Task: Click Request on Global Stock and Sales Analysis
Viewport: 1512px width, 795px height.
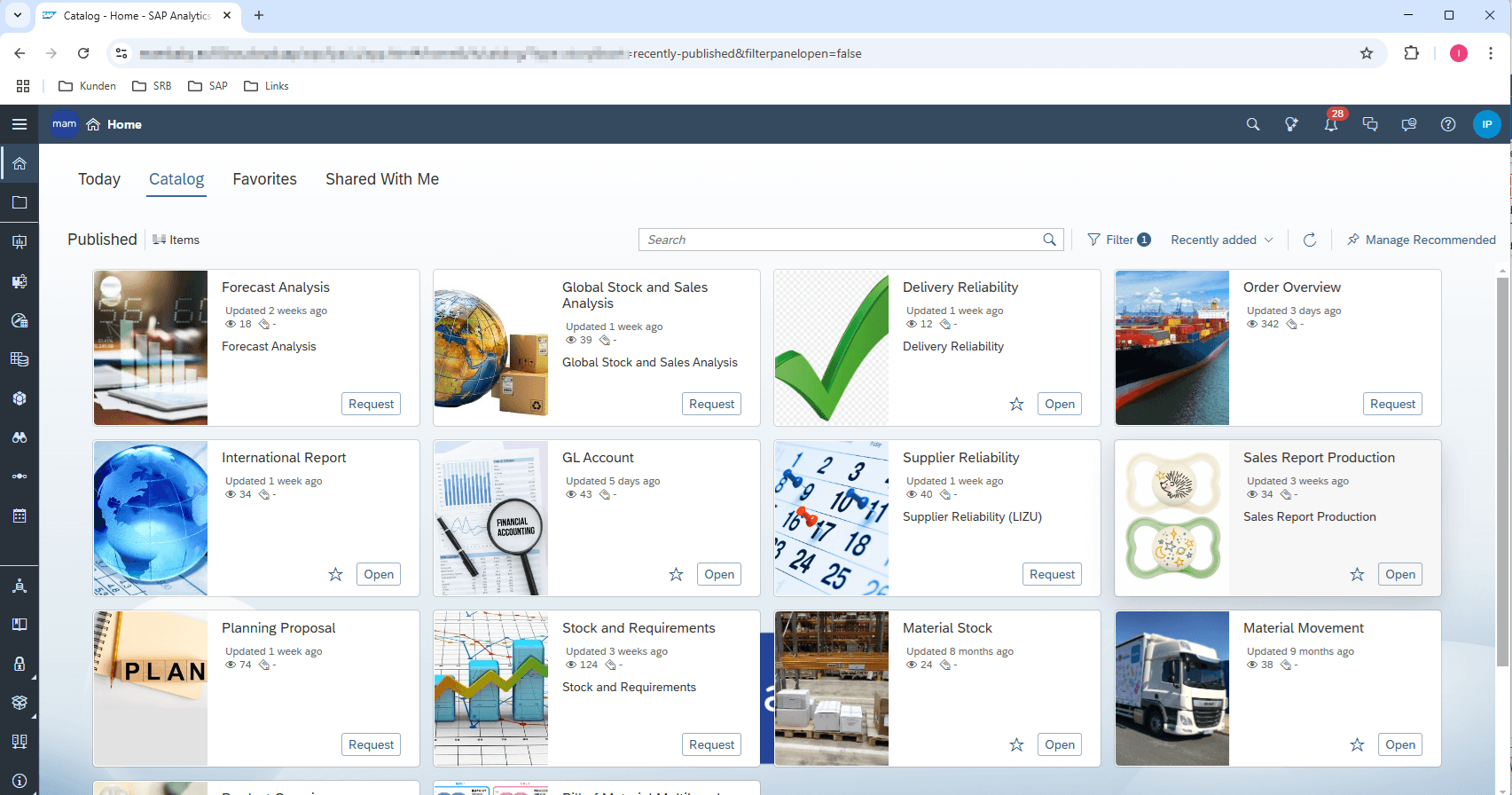Action: tap(711, 404)
